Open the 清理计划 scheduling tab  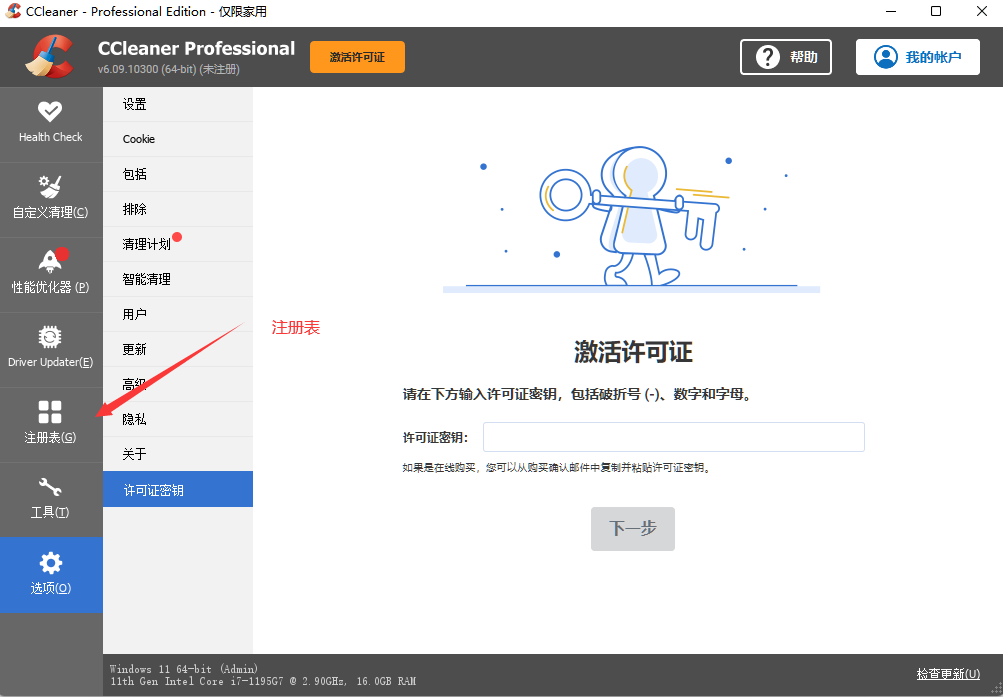(178, 244)
